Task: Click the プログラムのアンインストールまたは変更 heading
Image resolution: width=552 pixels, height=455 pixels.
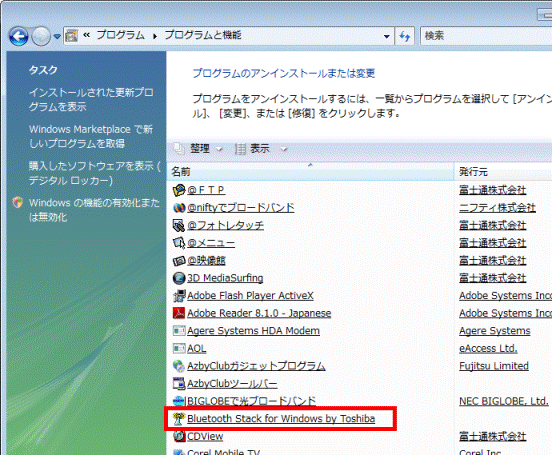Action: (x=284, y=73)
